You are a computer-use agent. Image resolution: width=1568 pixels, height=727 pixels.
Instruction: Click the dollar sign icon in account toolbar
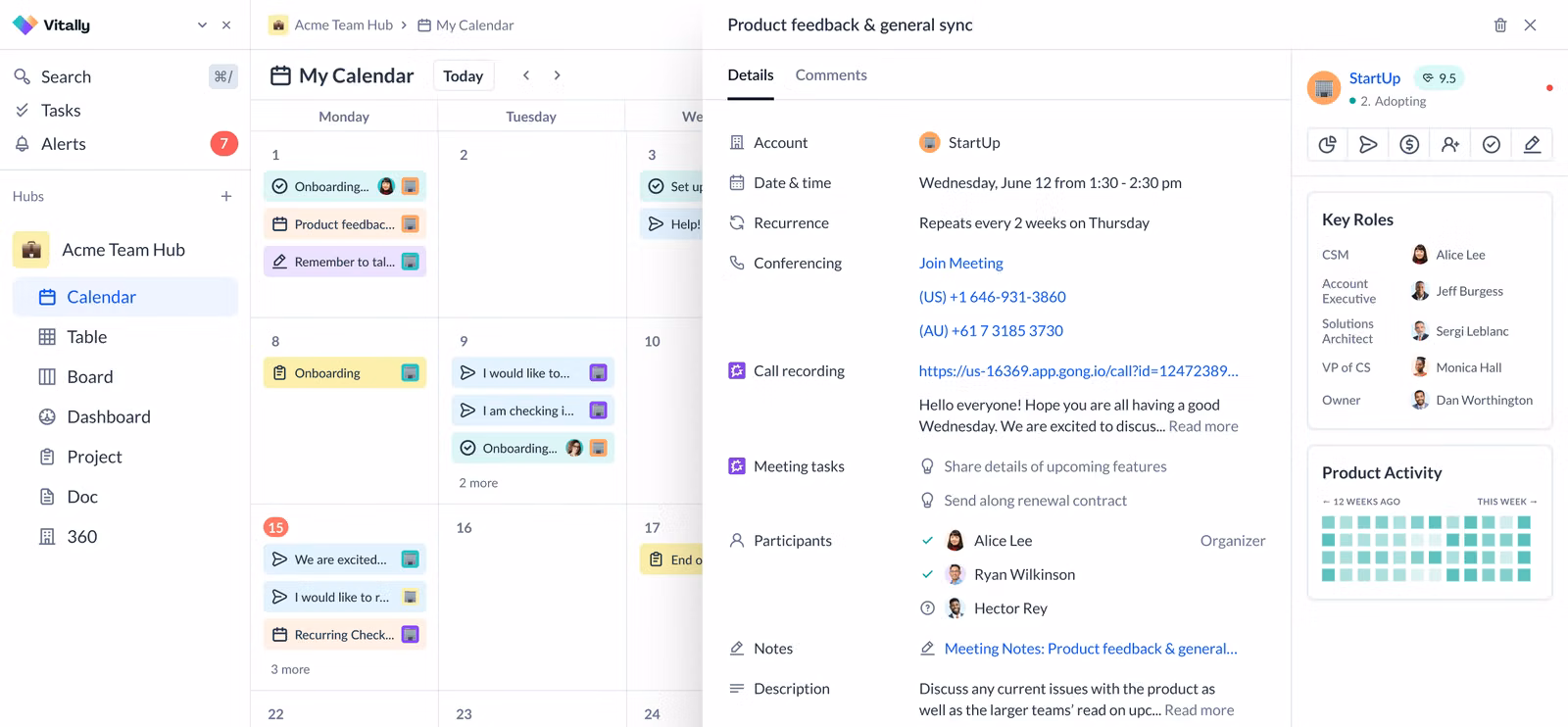pos(1409,145)
